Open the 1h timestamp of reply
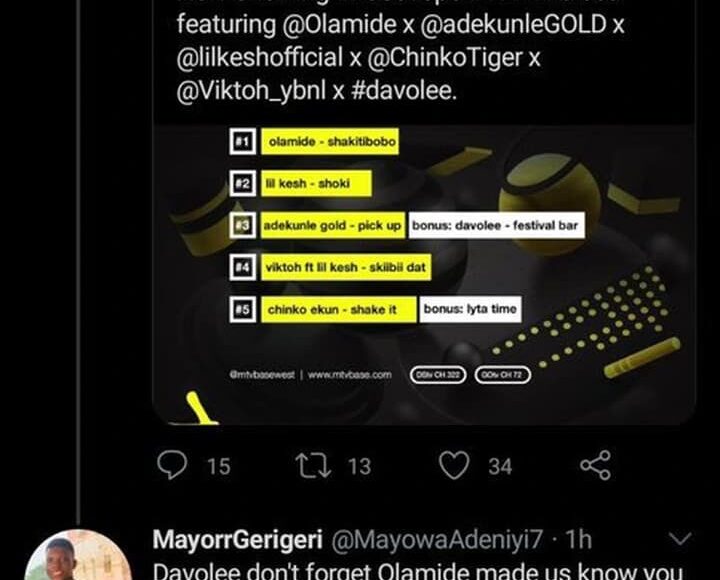The height and width of the screenshot is (580, 720). click(578, 539)
